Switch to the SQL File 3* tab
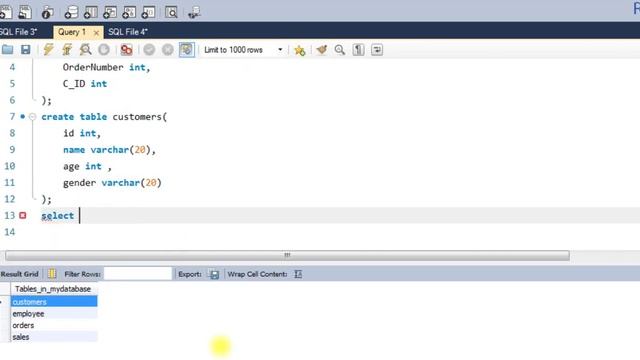This screenshot has width=640, height=360. point(18,32)
